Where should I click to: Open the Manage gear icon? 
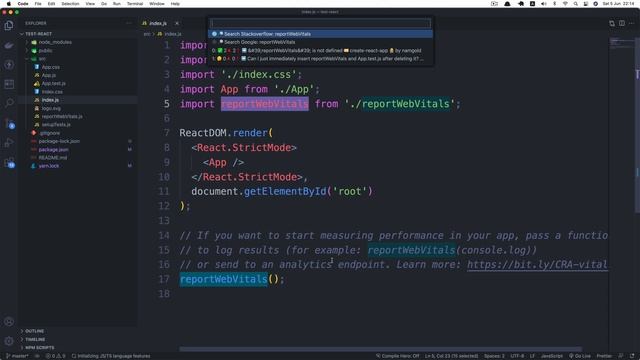(x=9, y=341)
